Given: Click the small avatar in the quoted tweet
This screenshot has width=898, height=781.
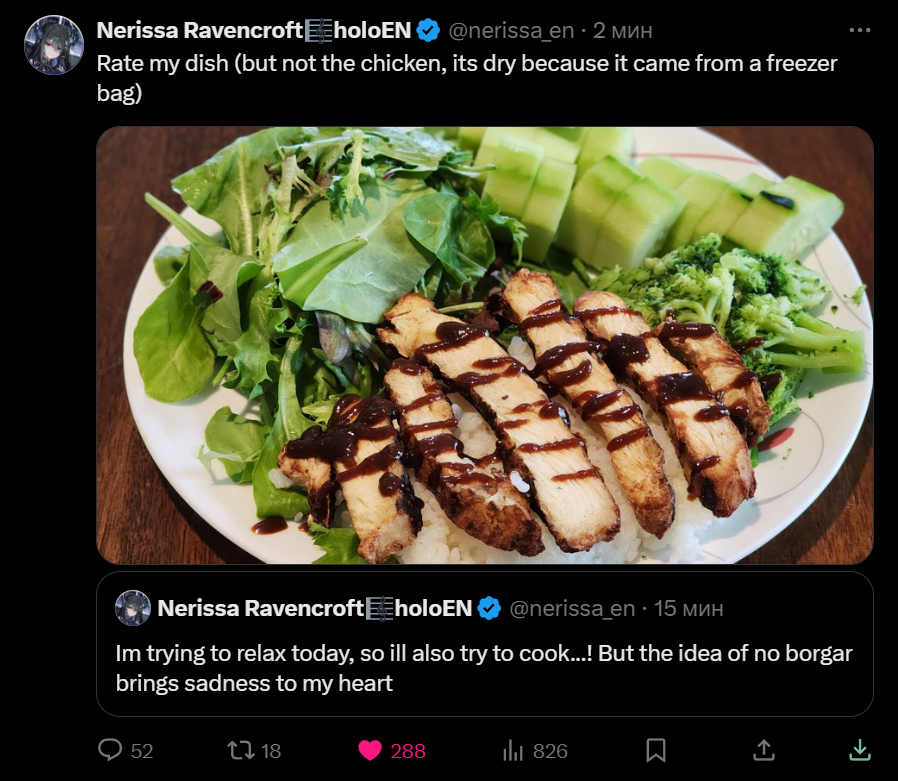Looking at the screenshot, I should (x=133, y=608).
